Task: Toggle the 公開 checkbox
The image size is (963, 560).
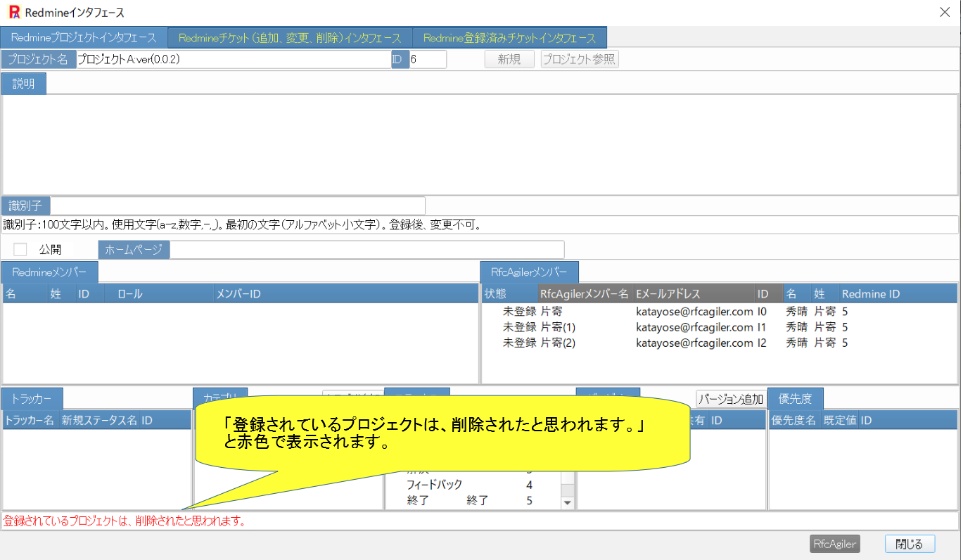Action: coord(20,249)
